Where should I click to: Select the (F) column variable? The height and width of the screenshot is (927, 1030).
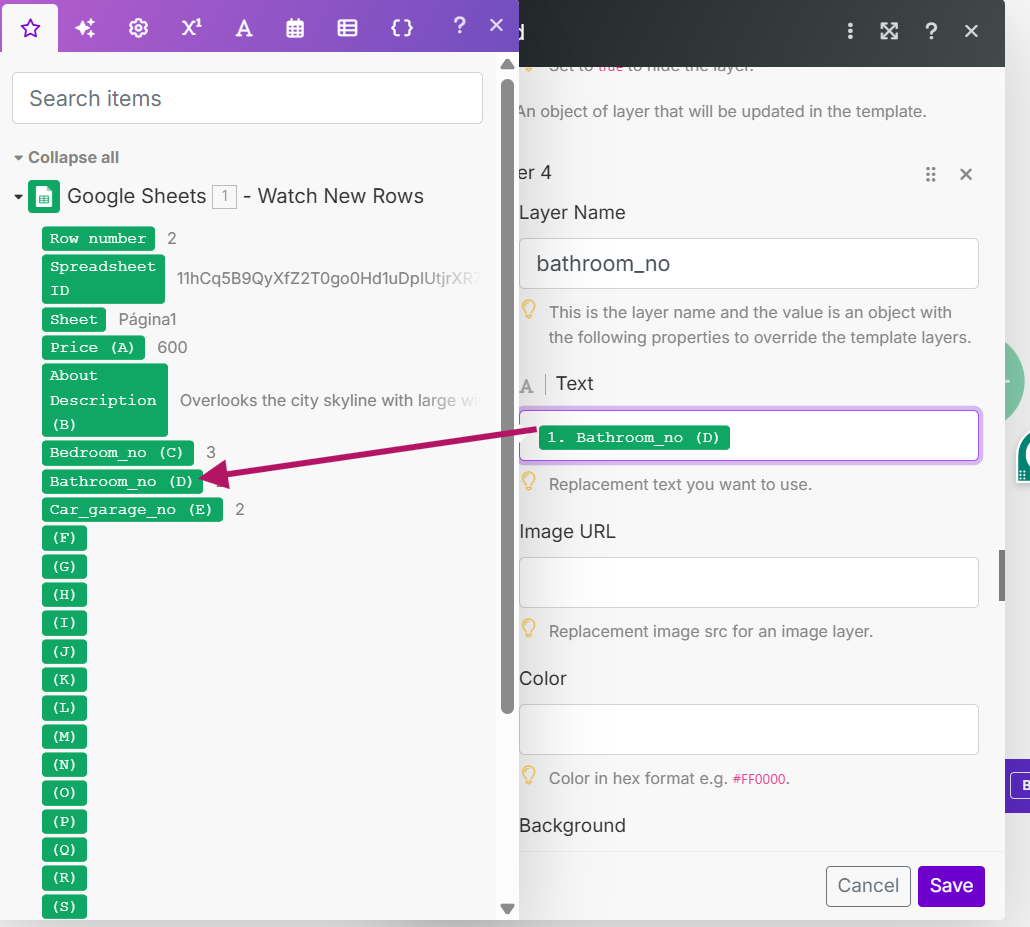[64, 538]
